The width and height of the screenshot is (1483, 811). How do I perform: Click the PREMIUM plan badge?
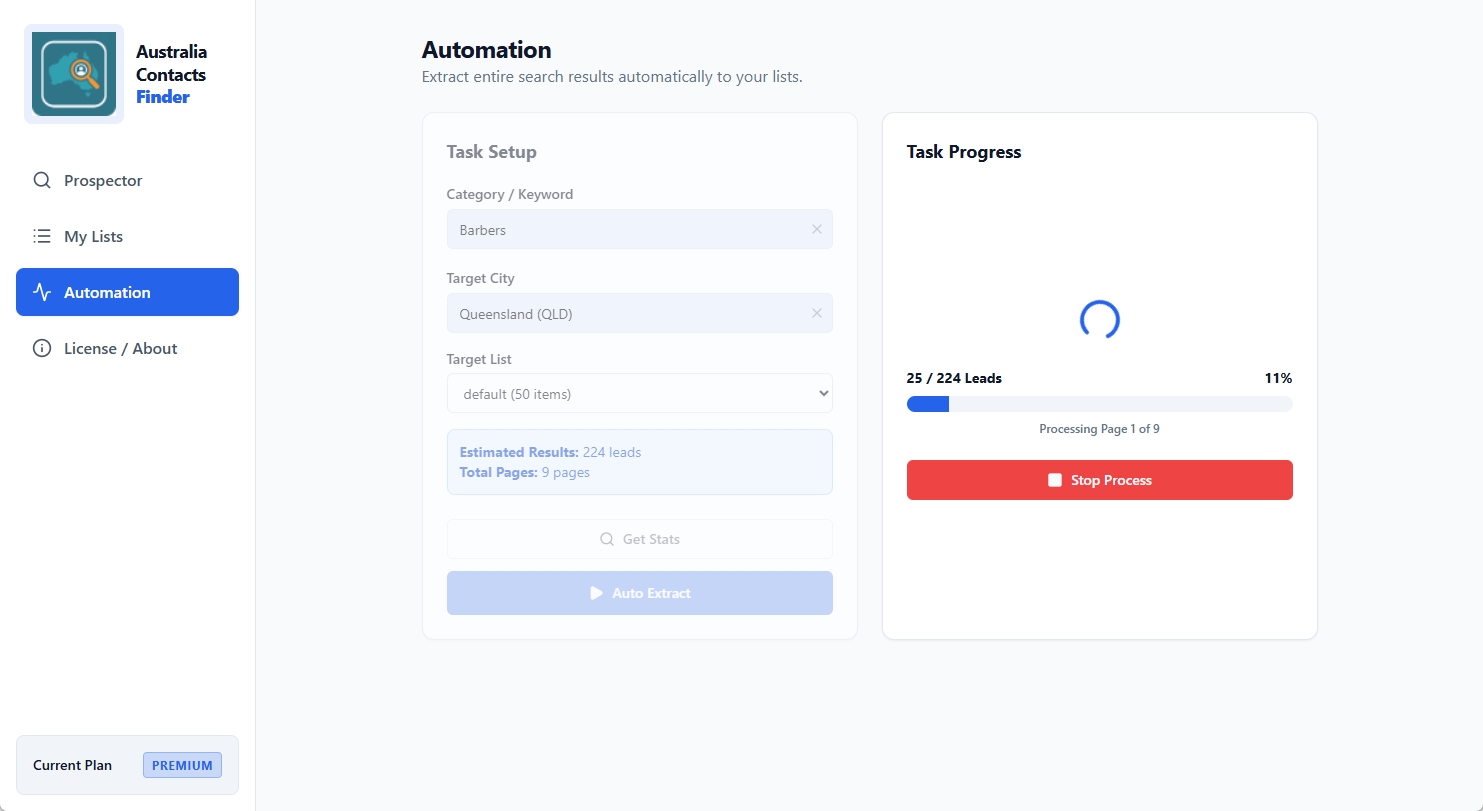tap(182, 764)
